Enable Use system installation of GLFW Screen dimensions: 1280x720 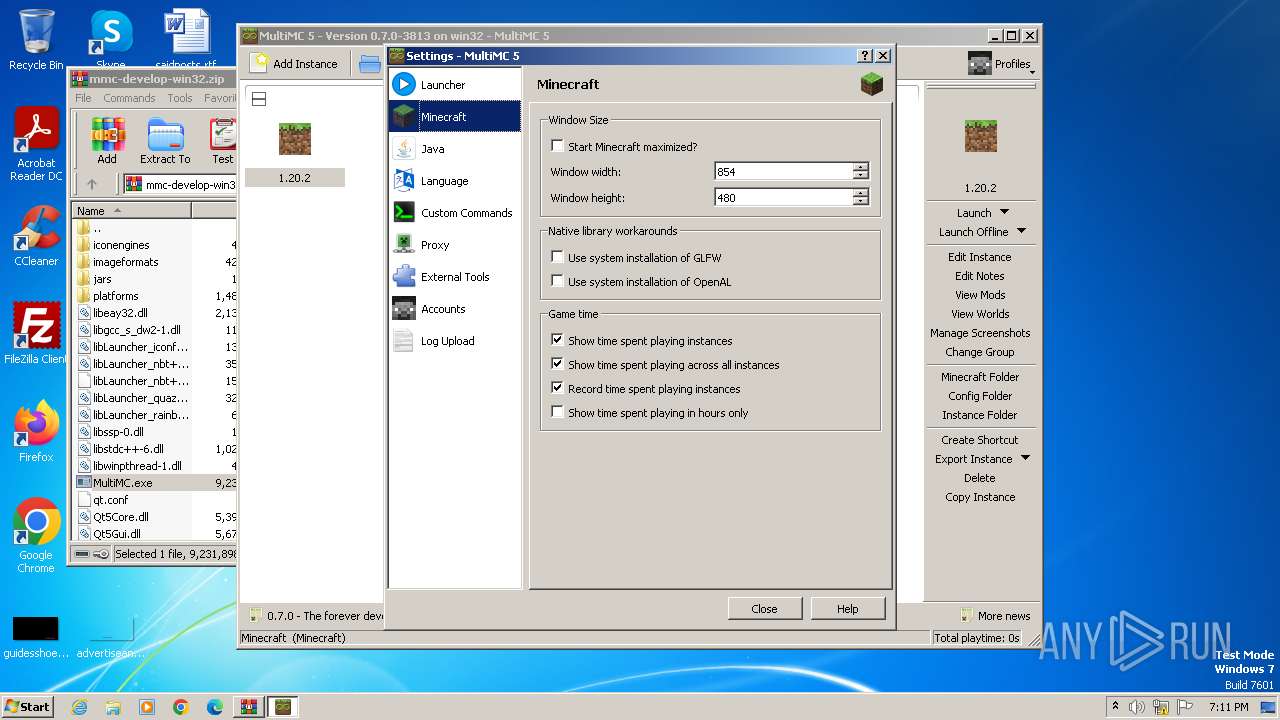tap(557, 257)
